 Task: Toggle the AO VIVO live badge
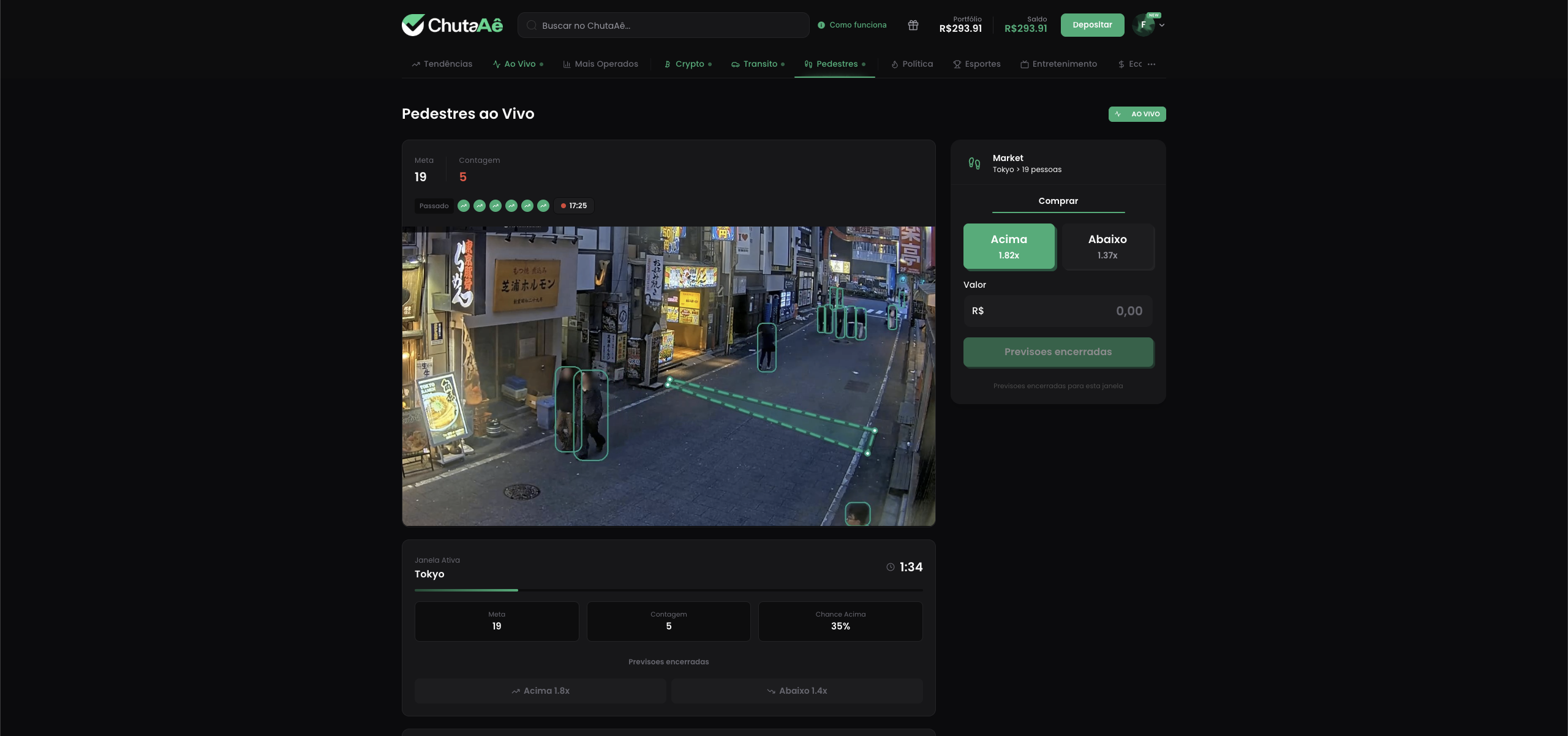1137,114
